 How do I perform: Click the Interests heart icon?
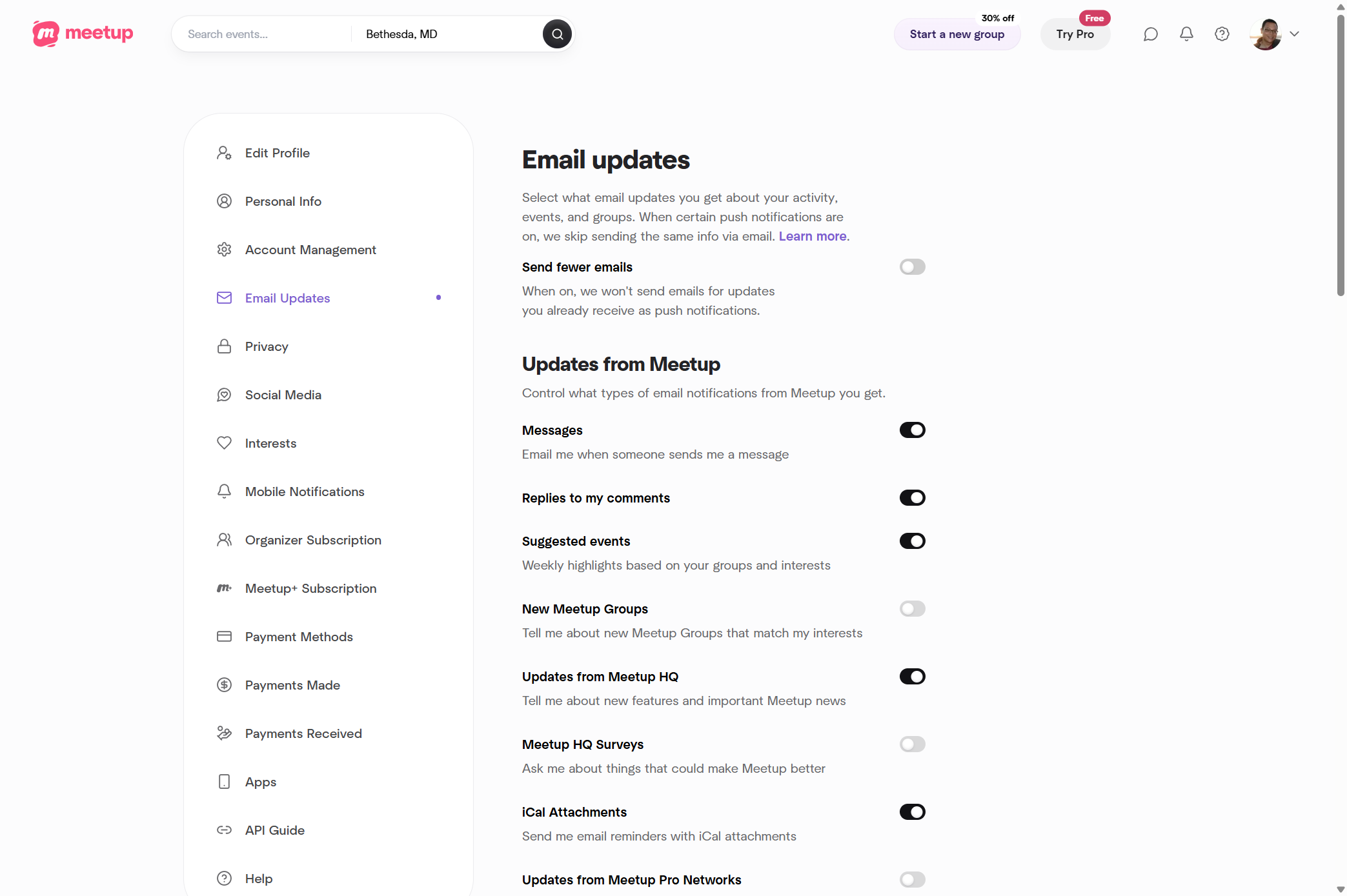224,443
